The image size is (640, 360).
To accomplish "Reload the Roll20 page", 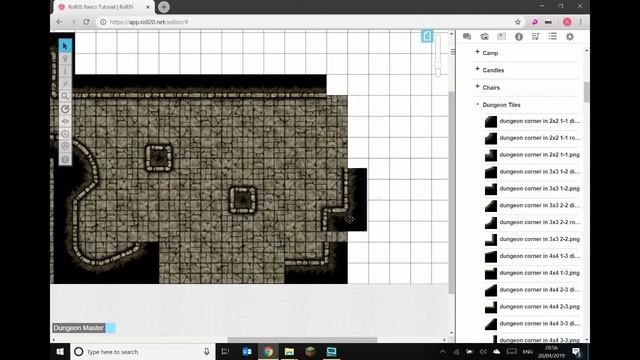I will 86,22.
